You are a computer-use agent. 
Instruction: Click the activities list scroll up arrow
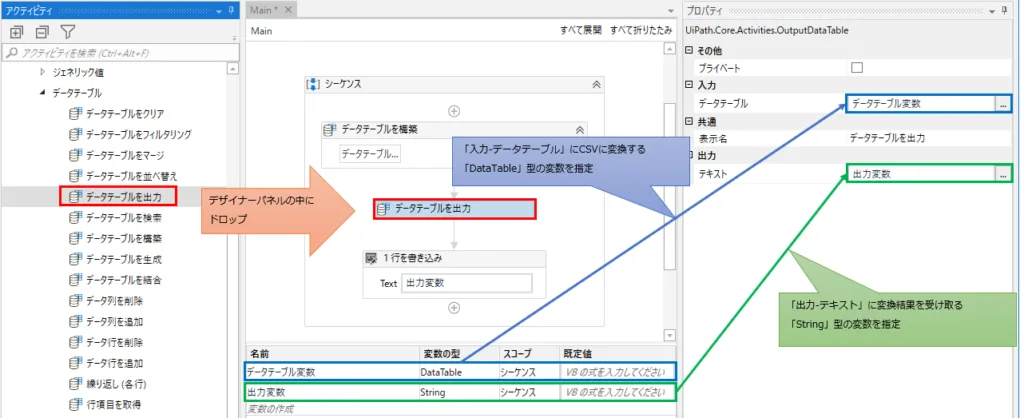click(234, 68)
